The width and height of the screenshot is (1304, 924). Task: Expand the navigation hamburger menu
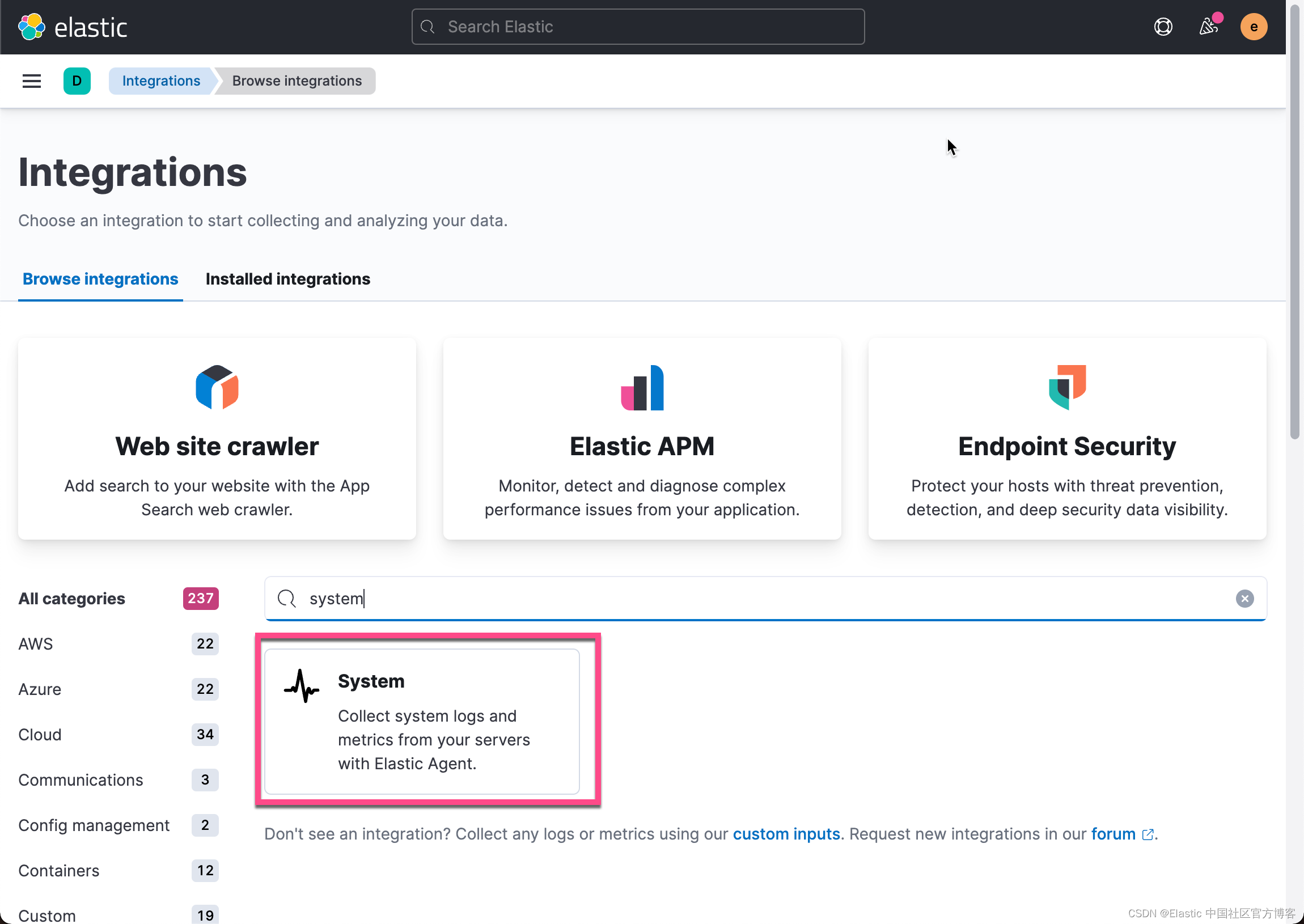(31, 81)
